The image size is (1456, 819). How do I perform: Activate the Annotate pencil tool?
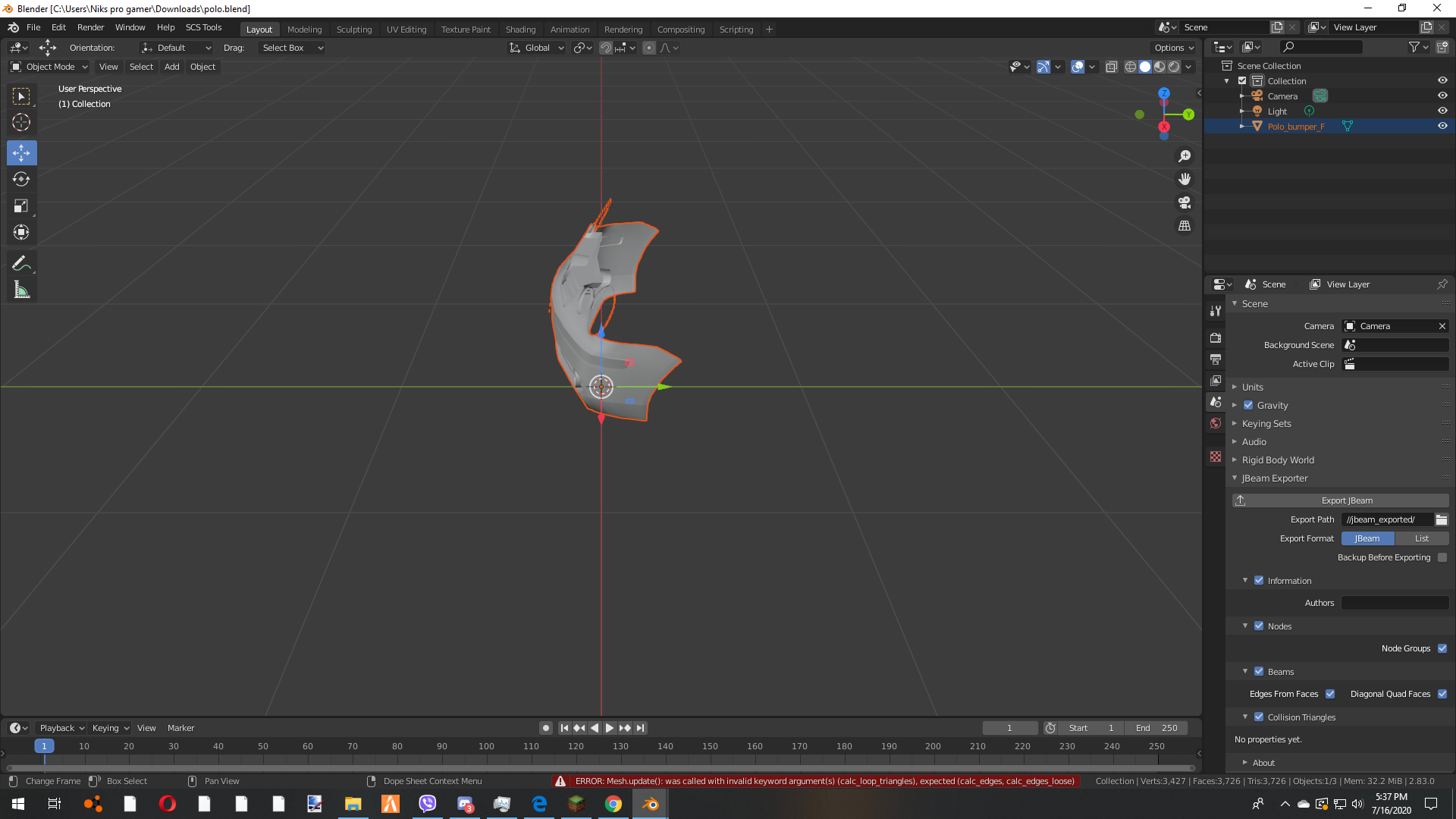(21, 264)
